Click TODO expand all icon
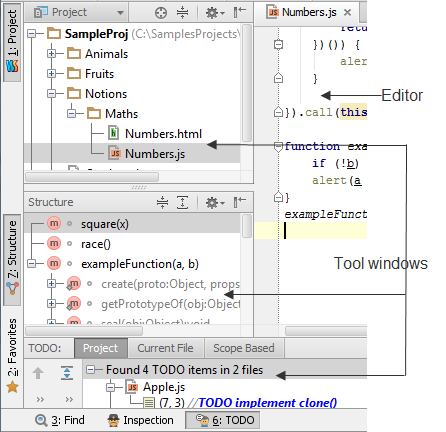Image resolution: width=446 pixels, height=432 pixels. [x=67, y=373]
